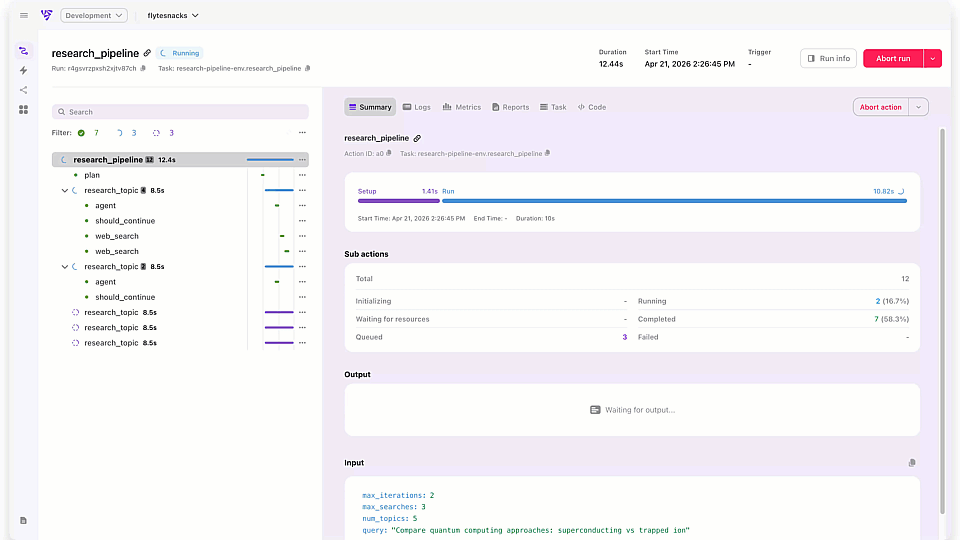Viewport: 960px width, 540px height.
Task: Click the Queued count 3
Action: [x=624, y=337]
